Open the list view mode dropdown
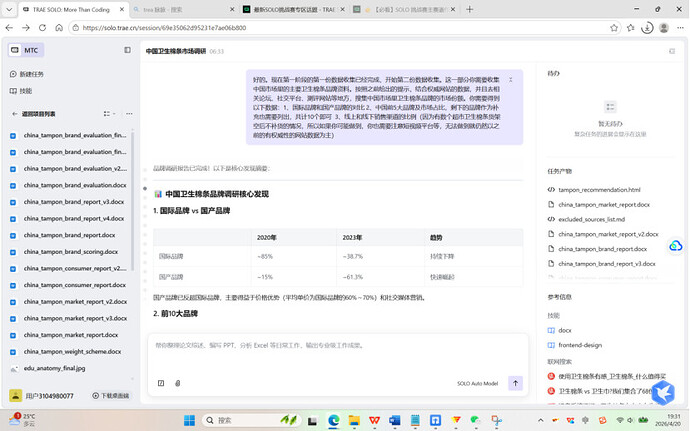This screenshot has width=690, height=431. (106, 114)
